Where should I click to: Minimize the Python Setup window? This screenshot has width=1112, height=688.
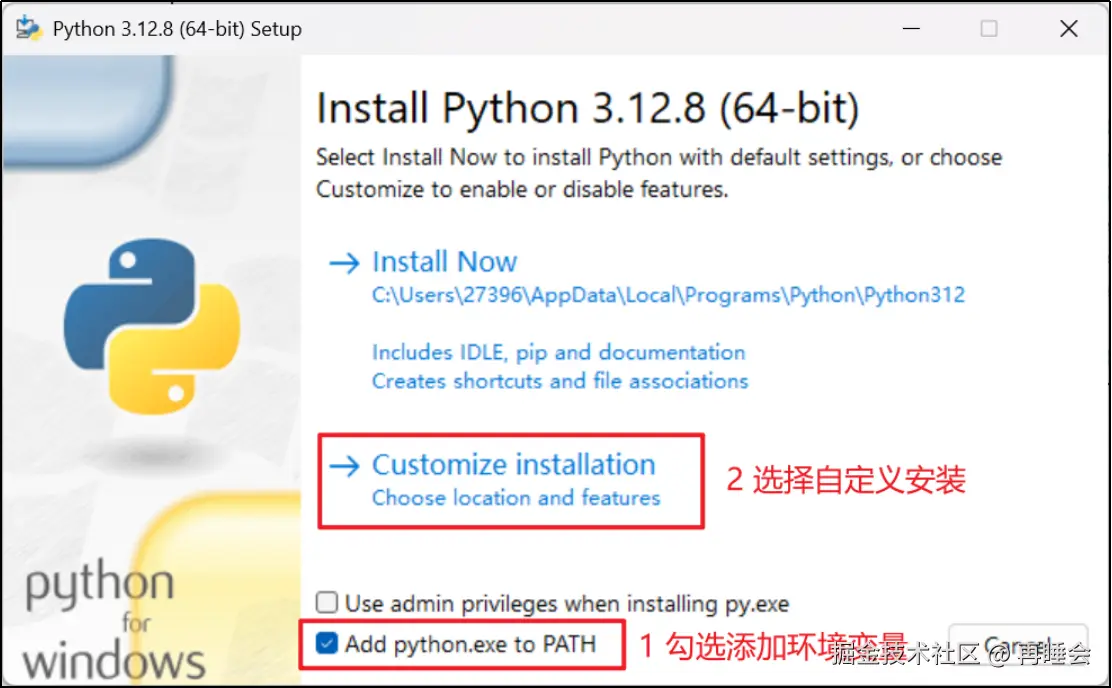coord(911,28)
